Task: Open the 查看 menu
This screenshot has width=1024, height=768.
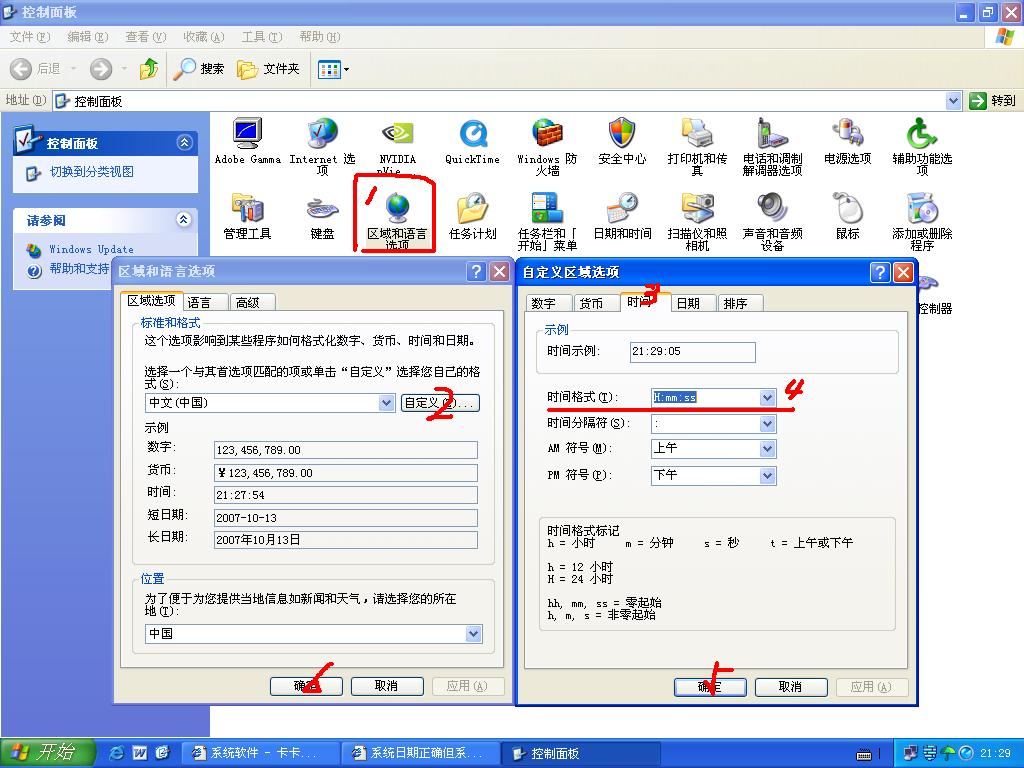Action: click(x=145, y=37)
